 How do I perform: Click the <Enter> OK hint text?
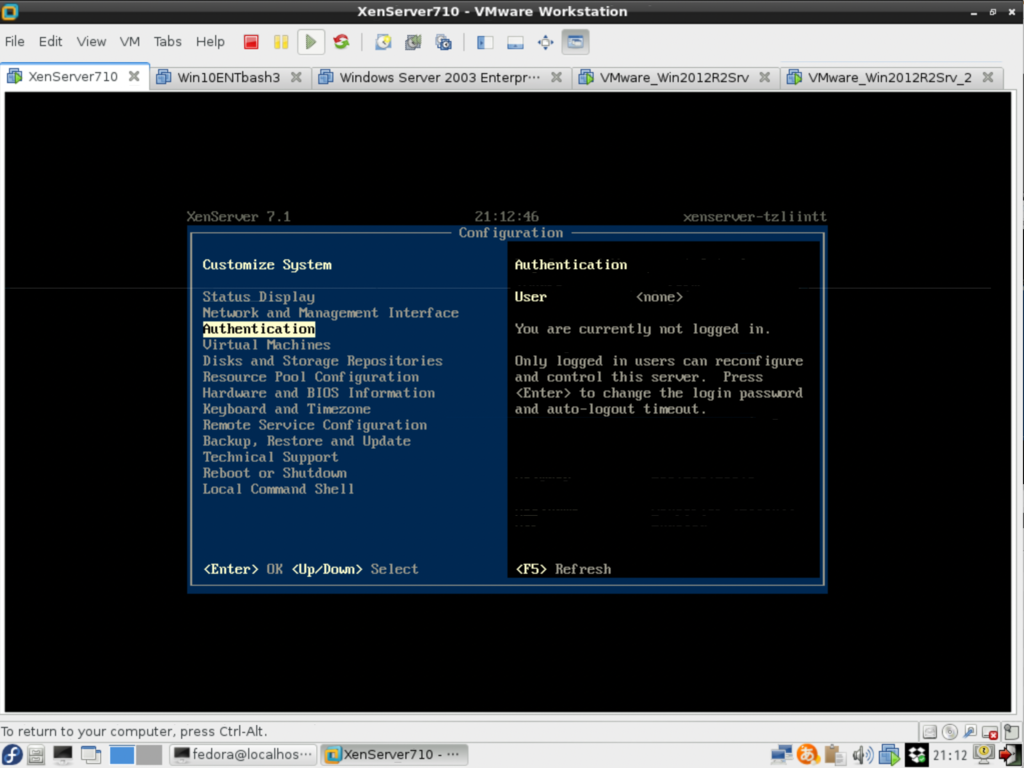click(243, 569)
